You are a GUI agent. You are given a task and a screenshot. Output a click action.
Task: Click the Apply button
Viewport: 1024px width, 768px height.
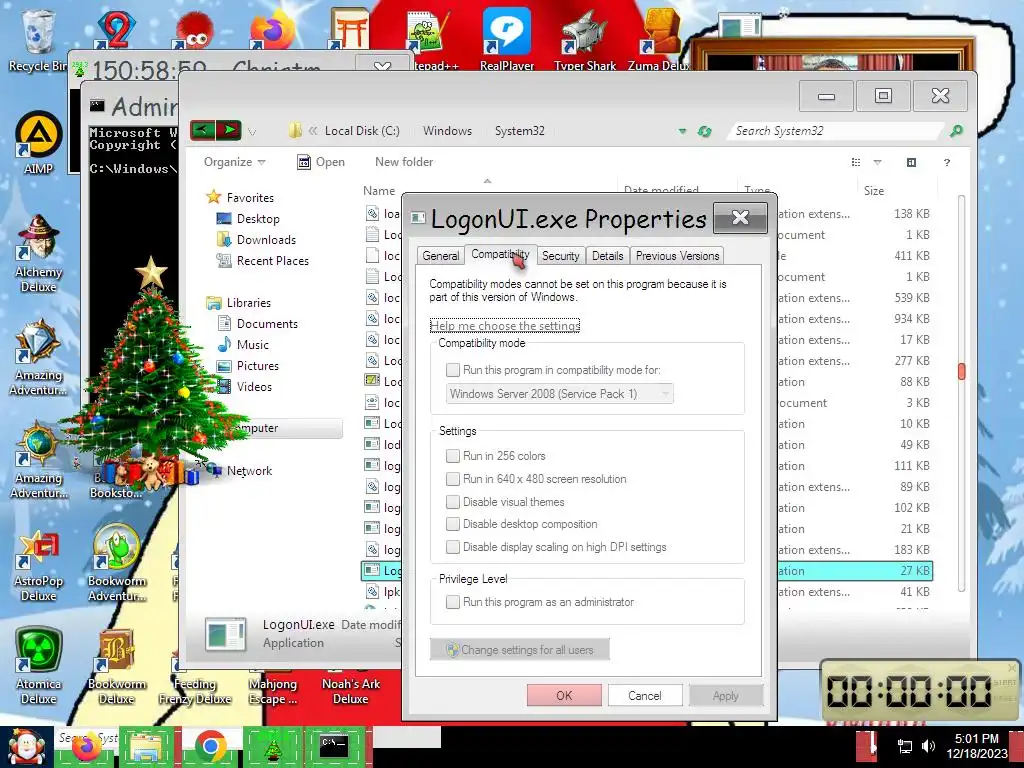click(726, 696)
